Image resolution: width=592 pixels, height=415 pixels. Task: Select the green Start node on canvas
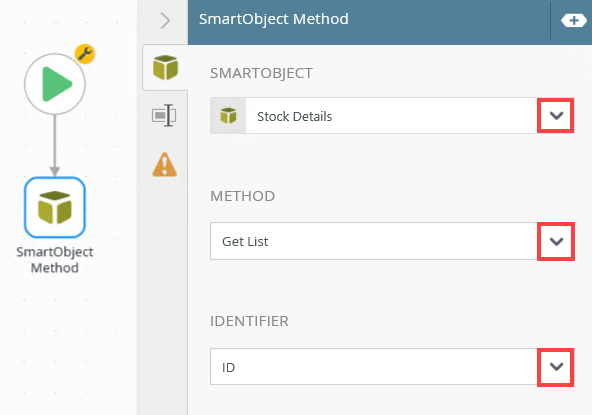click(55, 84)
